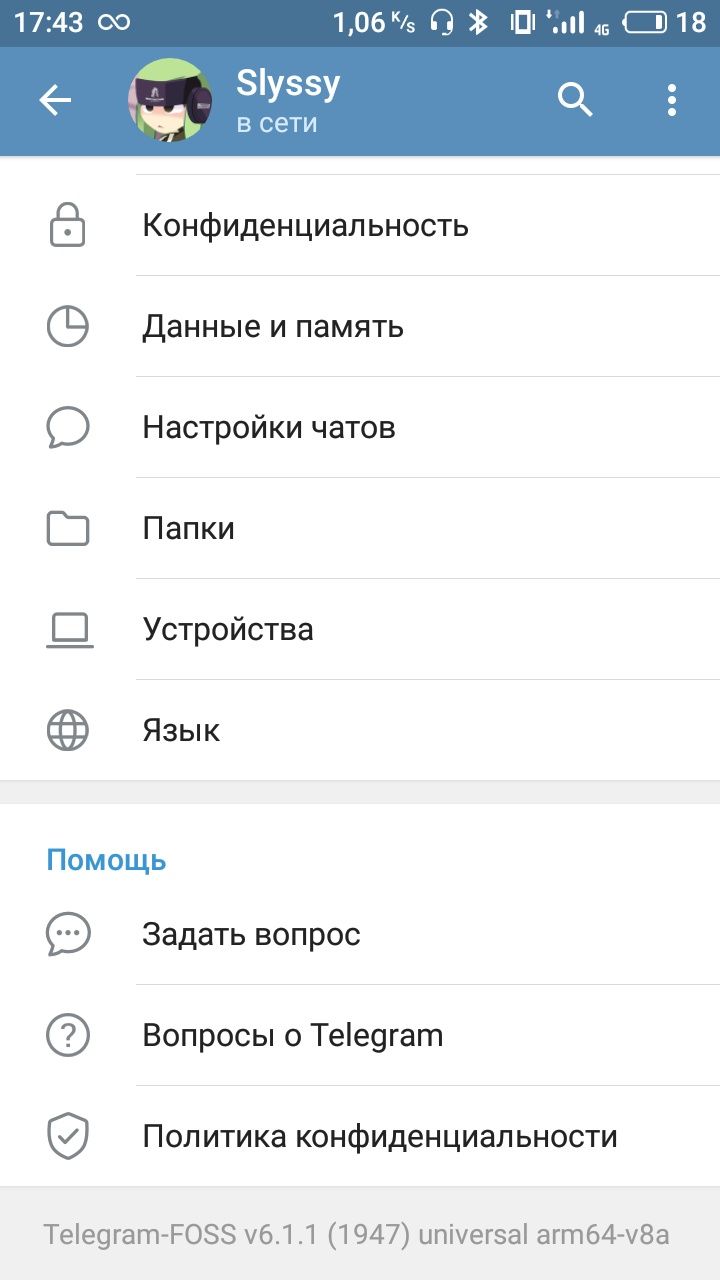Click the lock icon for privacy
This screenshot has height=1280, width=720.
68,226
